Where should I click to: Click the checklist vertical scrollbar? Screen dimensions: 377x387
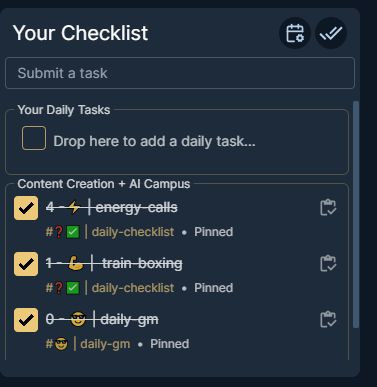(356, 215)
